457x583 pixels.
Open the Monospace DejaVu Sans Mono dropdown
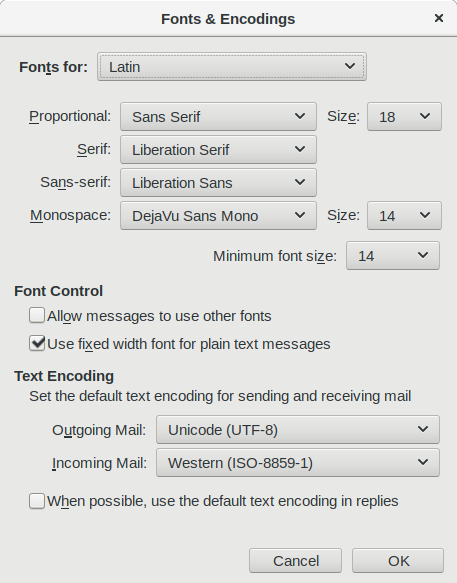tap(218, 216)
